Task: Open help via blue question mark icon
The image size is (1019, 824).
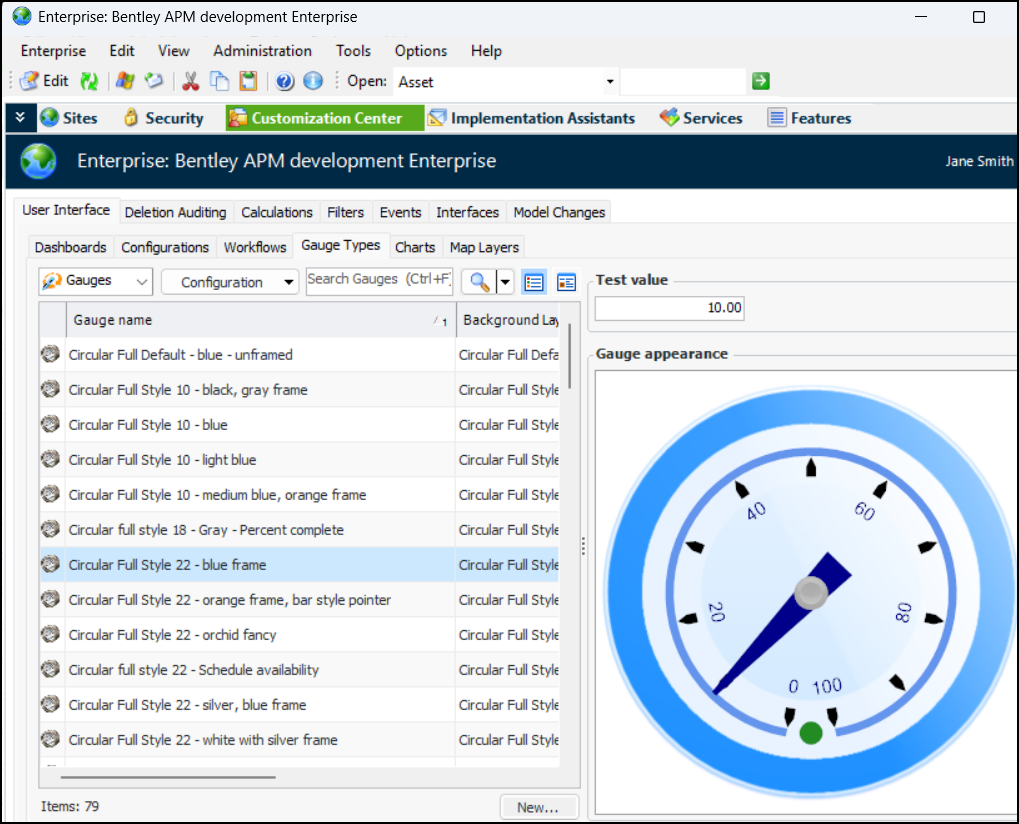Action: [x=285, y=82]
